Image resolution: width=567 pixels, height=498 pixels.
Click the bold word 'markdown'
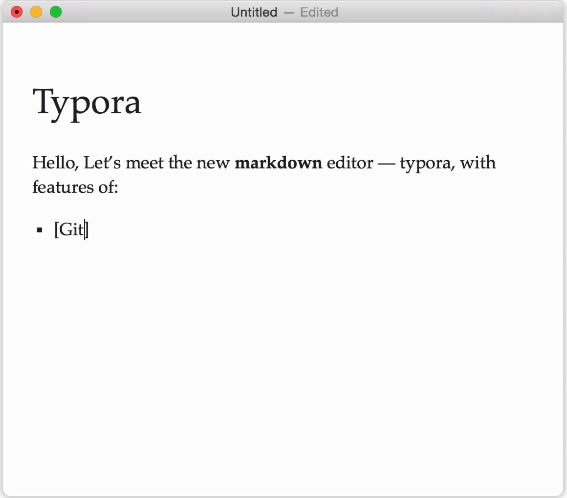coord(278,163)
